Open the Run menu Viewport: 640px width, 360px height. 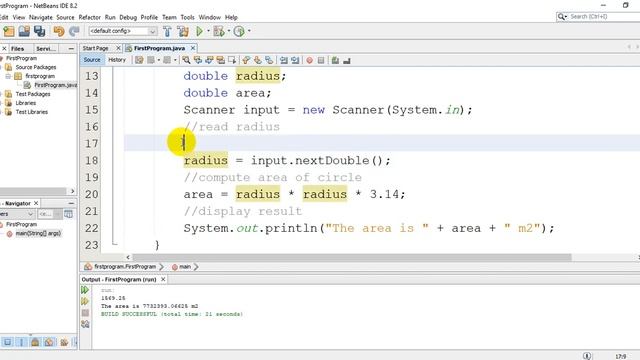[x=110, y=17]
